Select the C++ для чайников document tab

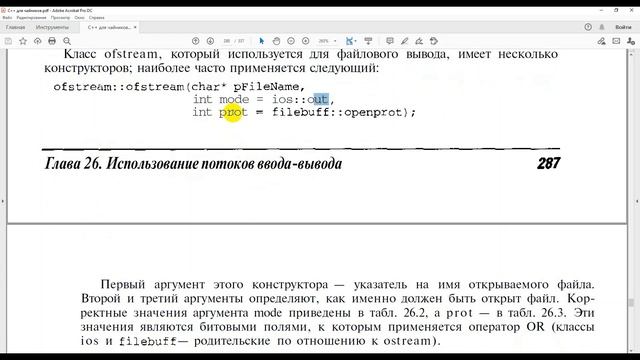(x=109, y=27)
